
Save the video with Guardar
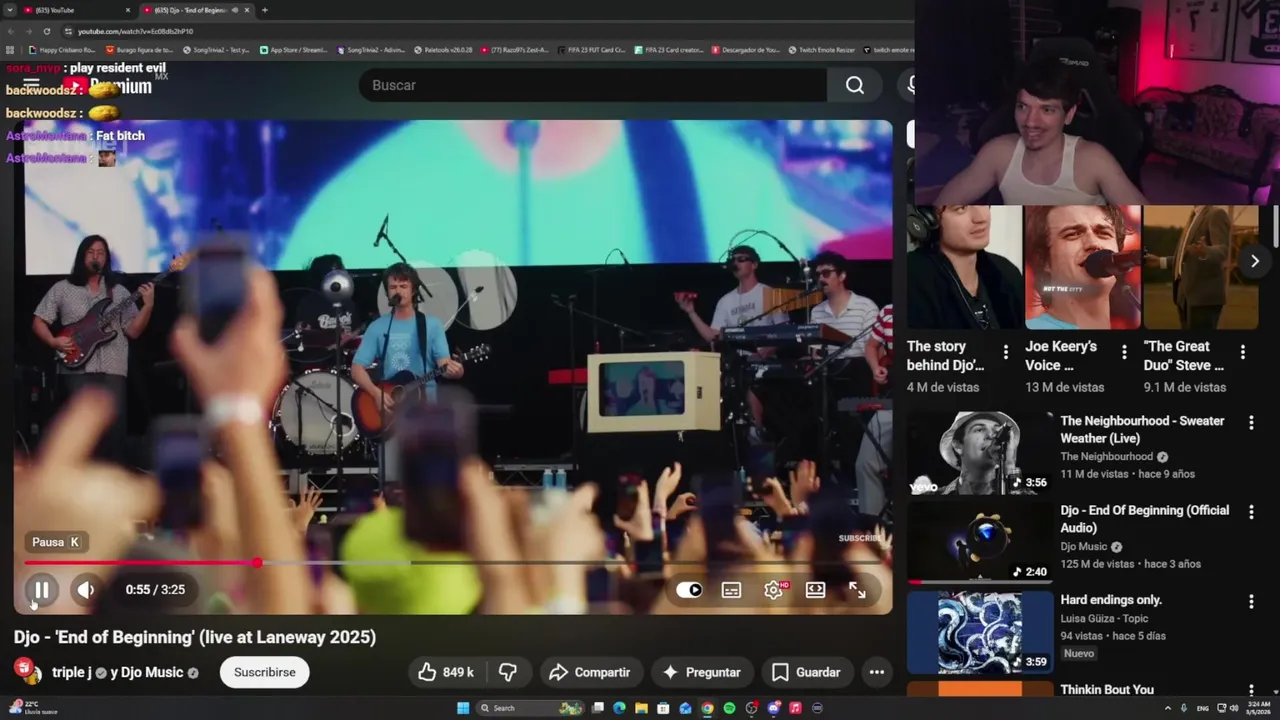(806, 672)
